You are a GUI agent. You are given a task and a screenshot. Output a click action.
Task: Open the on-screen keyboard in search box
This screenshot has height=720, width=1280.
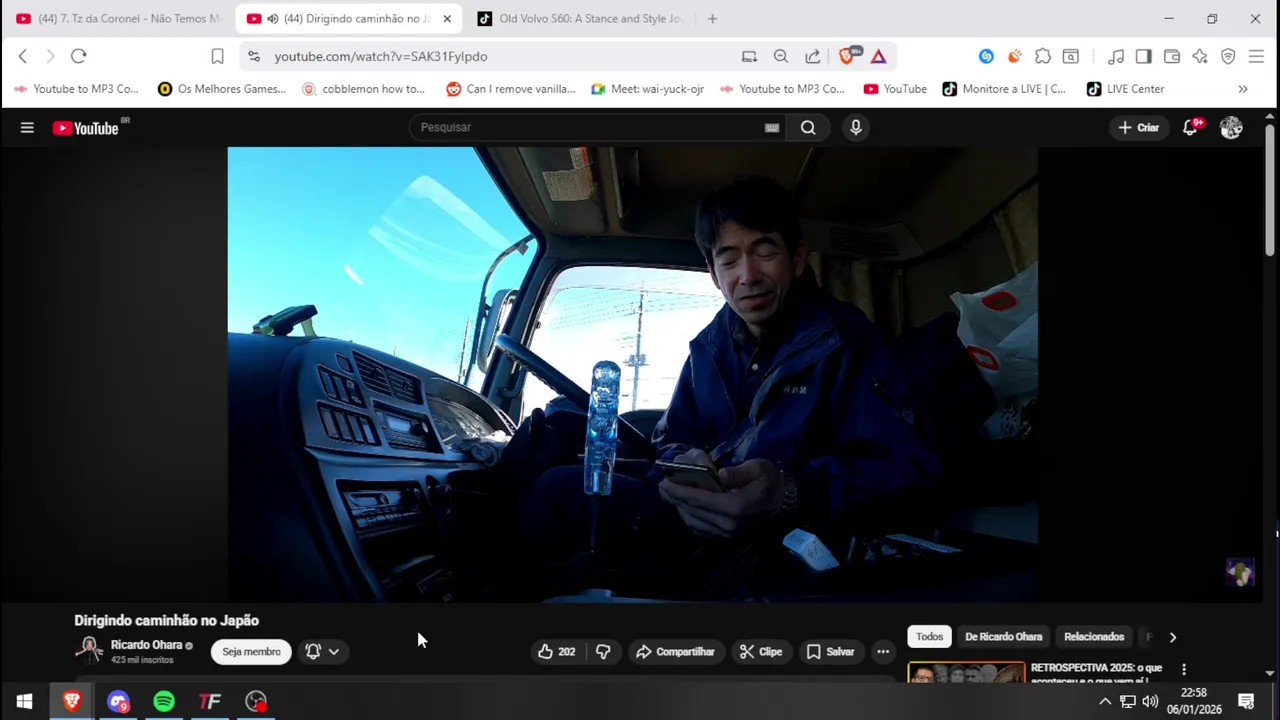(x=772, y=128)
